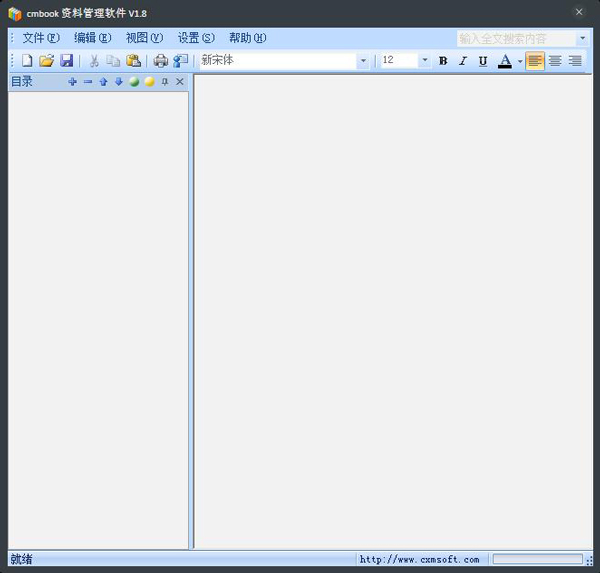Add a directory node with plus icon
Screen dimensions: 600x573
(x=72, y=82)
